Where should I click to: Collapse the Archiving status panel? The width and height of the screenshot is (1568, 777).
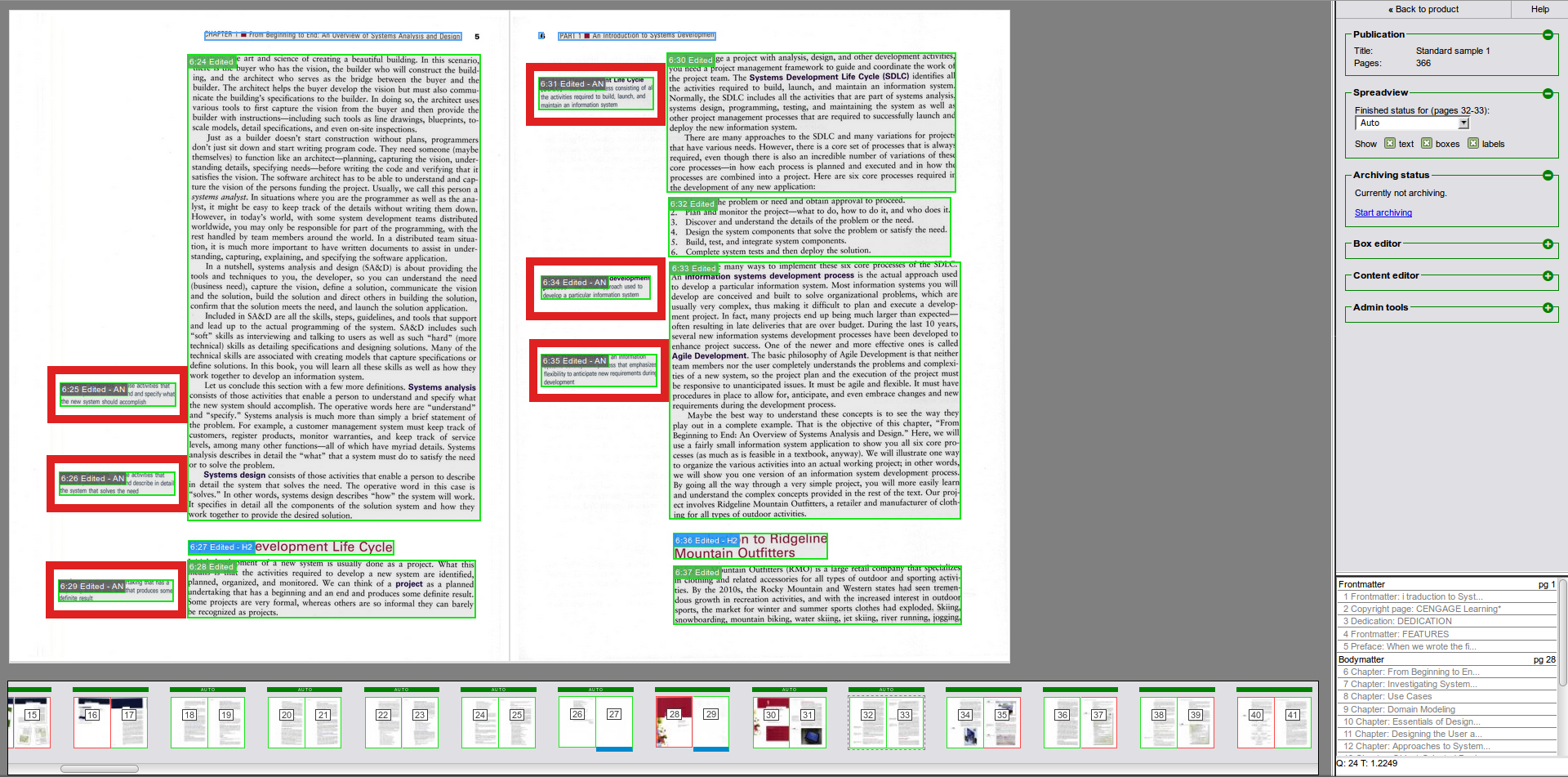1547,175
